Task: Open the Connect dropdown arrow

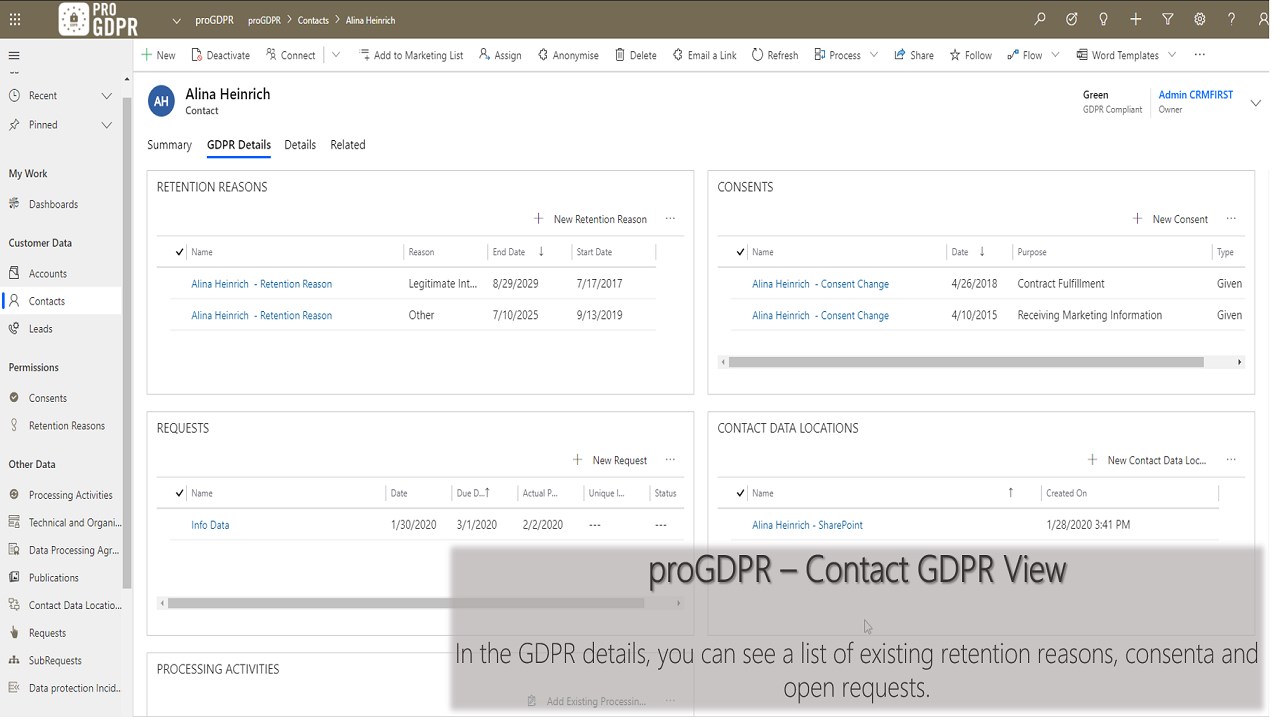Action: click(x=336, y=55)
